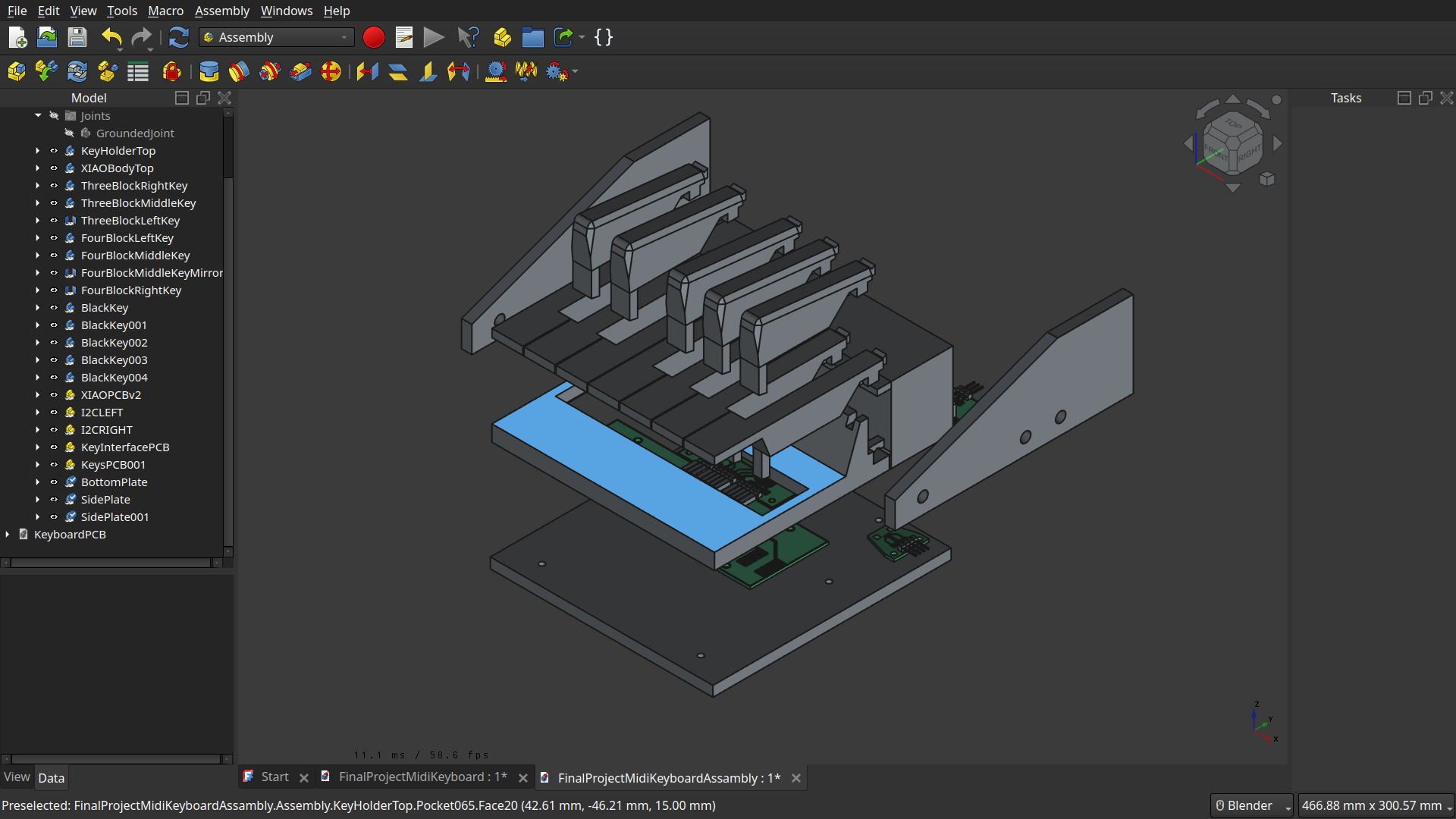1456x819 pixels.
Task: Create a new Part container
Action: click(502, 37)
